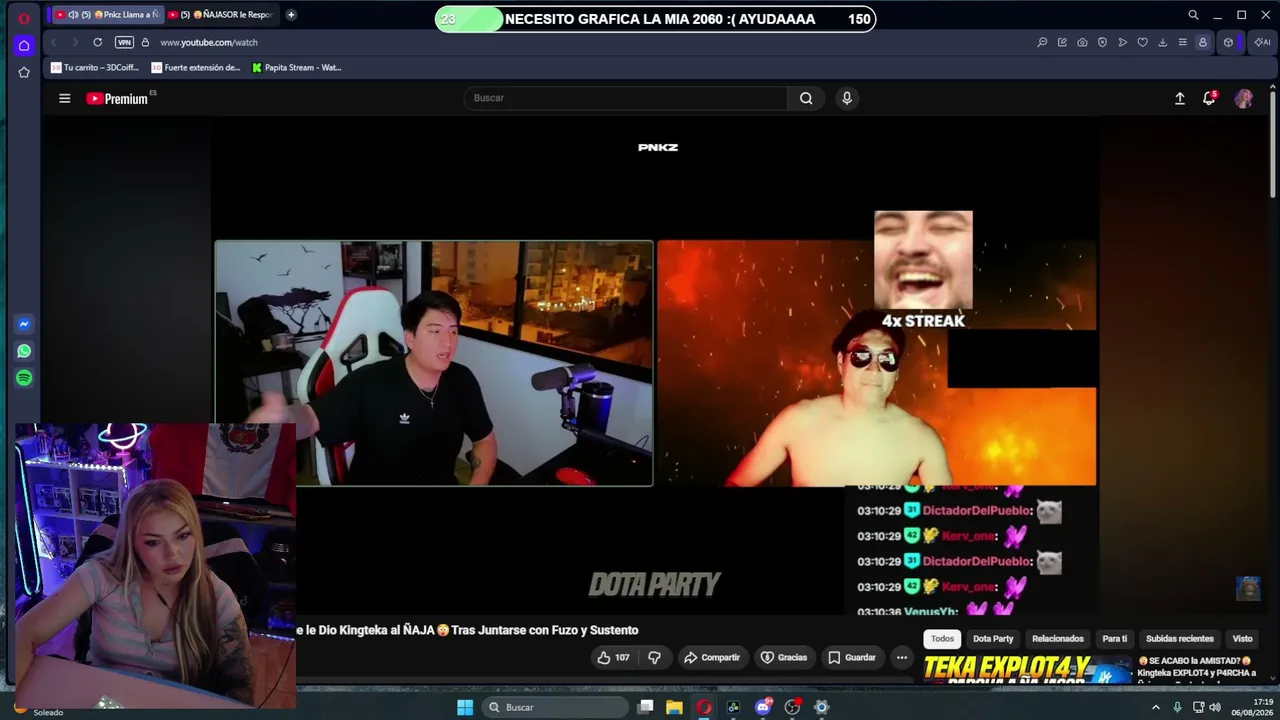Viewport: 1280px width, 720px height.
Task: Open the player arrow icon in Opera toolbar
Action: [1123, 42]
